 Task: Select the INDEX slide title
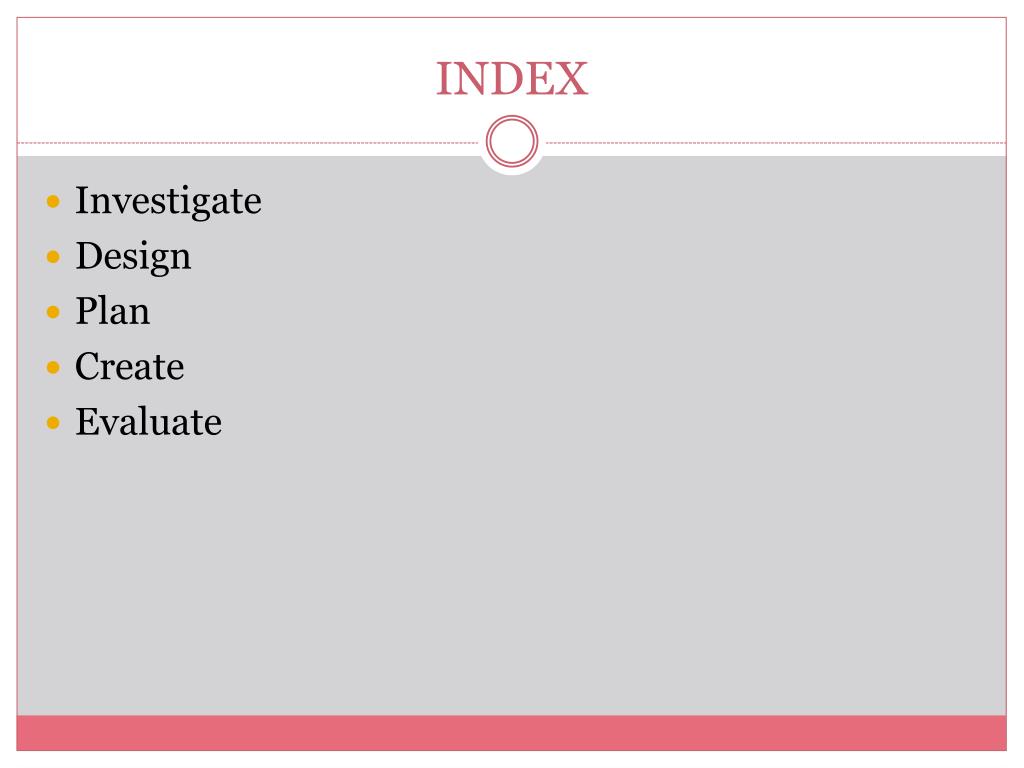pos(512,79)
